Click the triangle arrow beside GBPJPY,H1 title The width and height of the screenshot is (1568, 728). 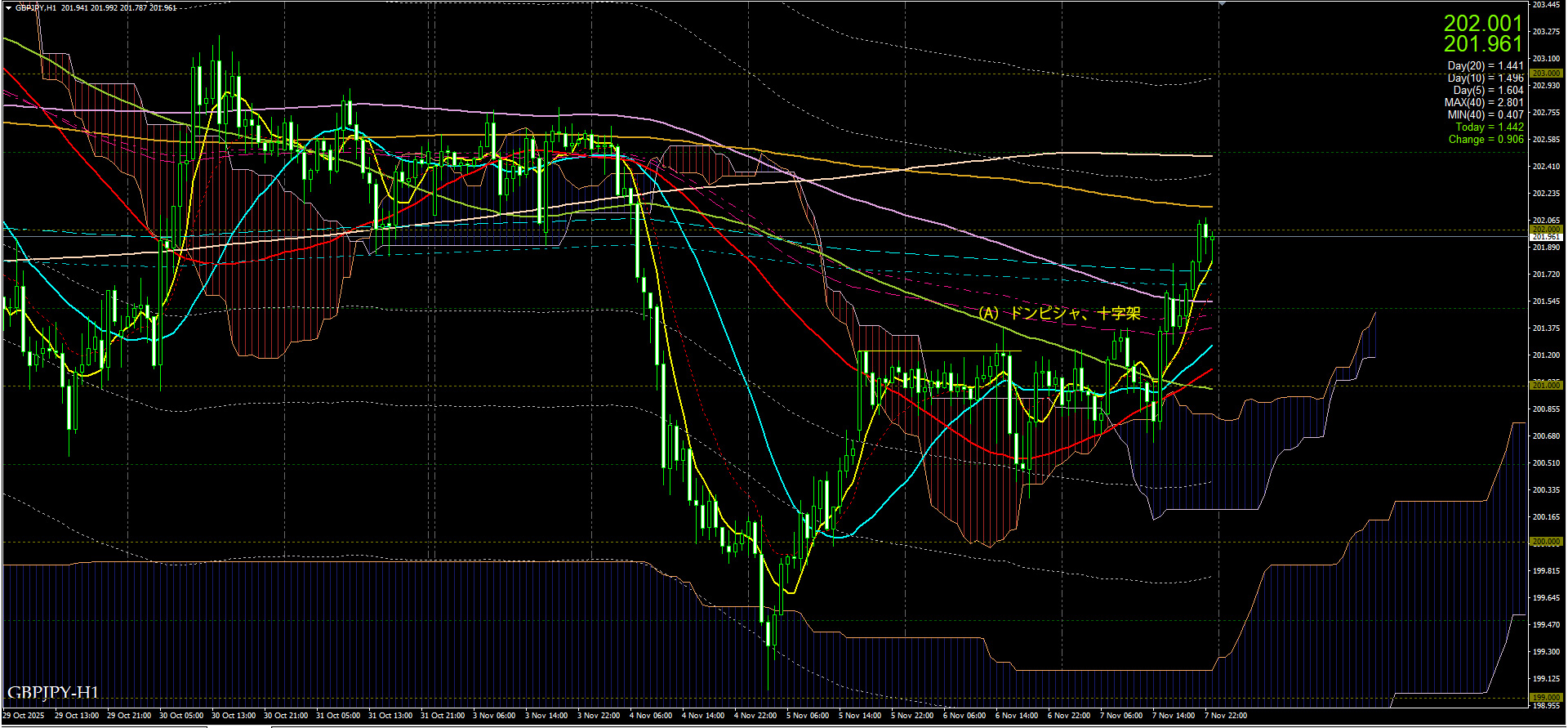point(8,7)
